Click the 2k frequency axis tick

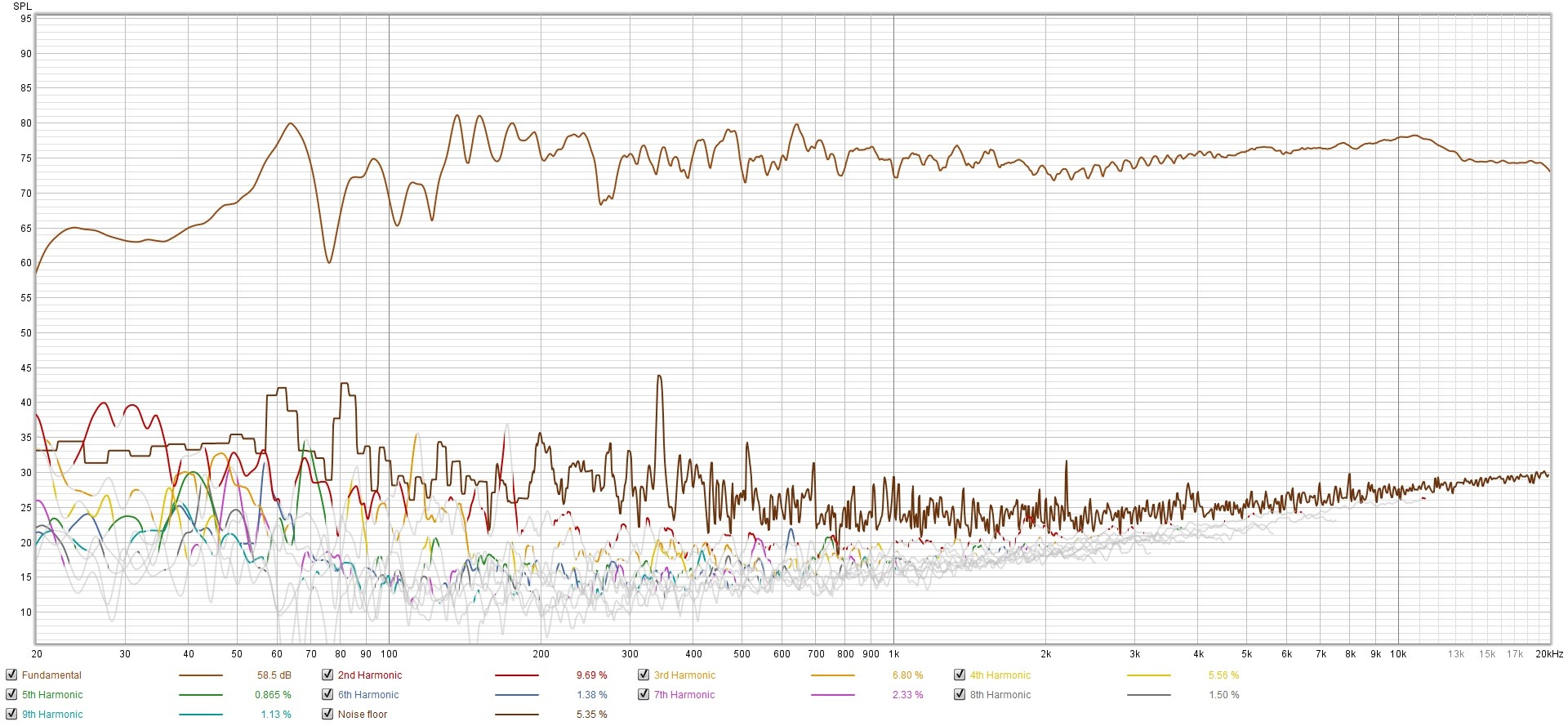1045,654
